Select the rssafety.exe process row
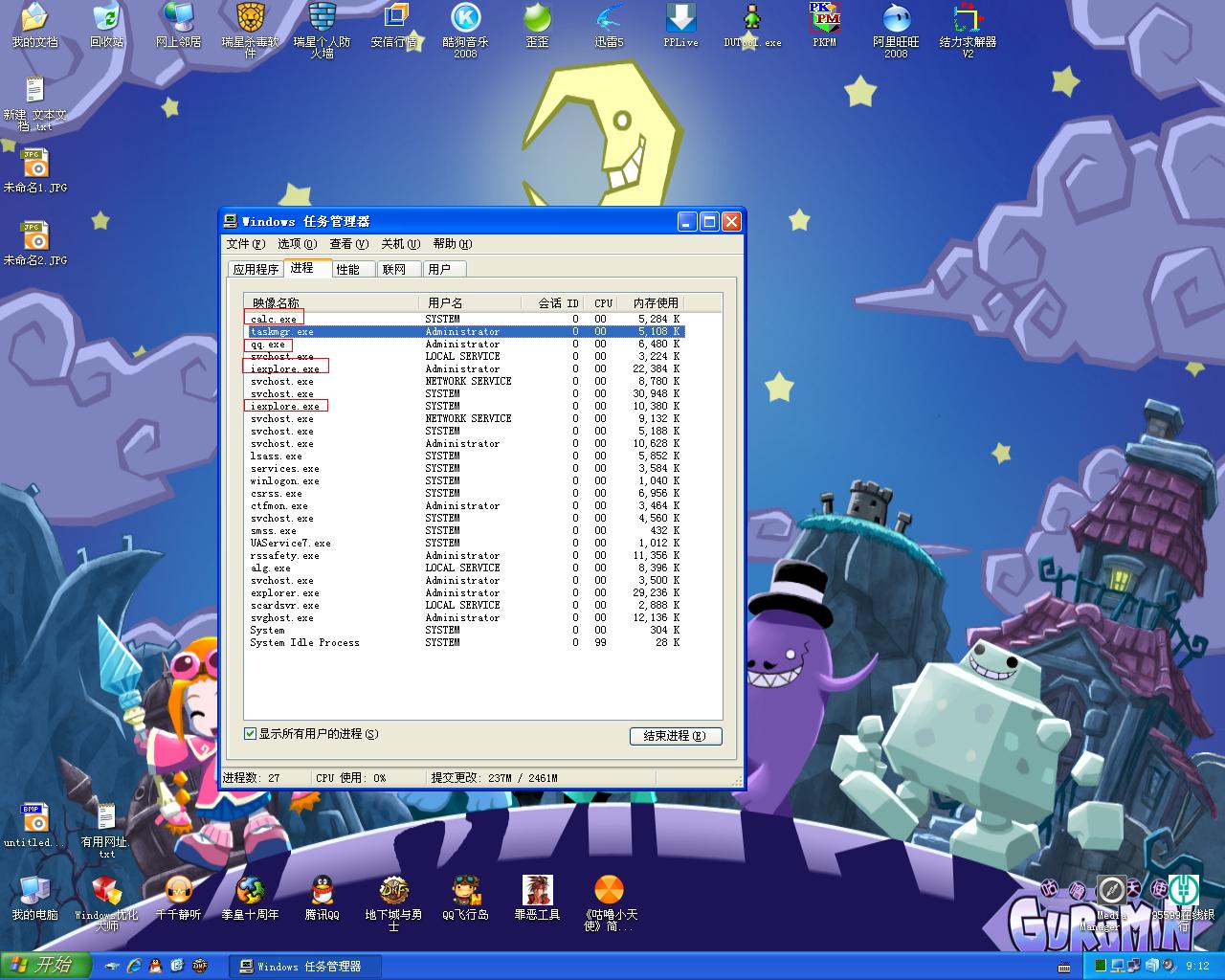1225x980 pixels. 465,555
